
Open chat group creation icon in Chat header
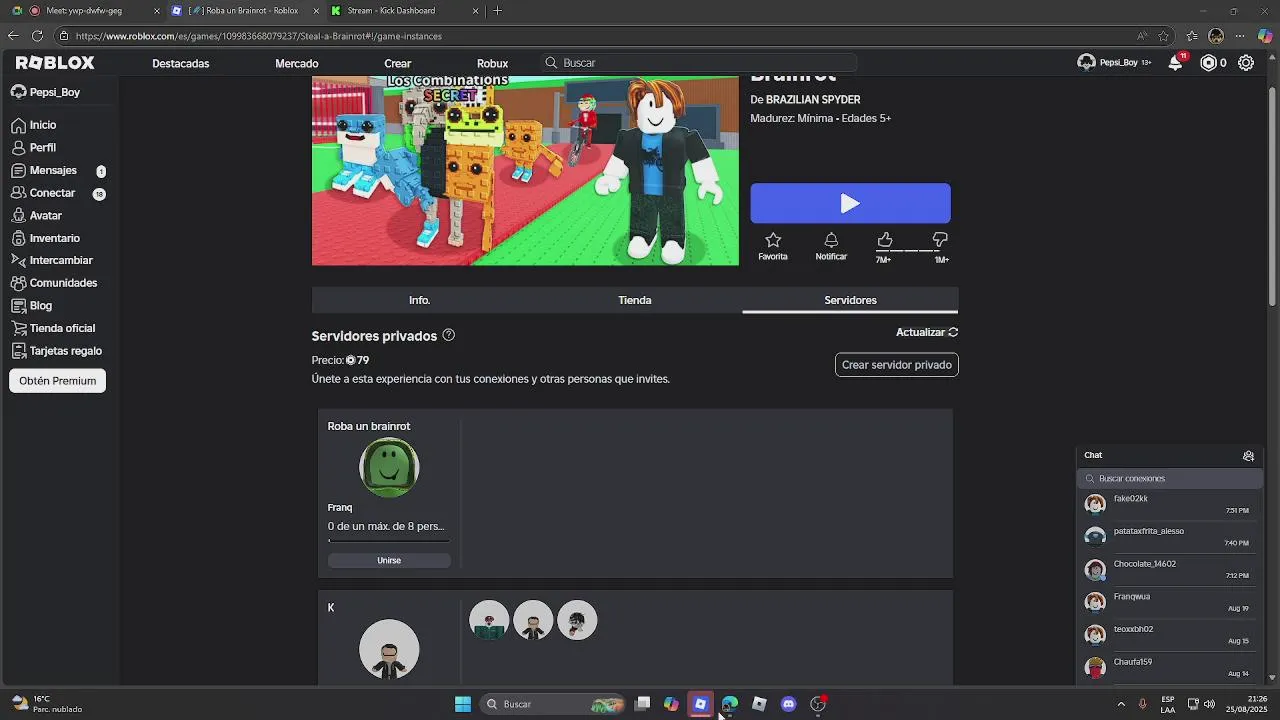pos(1248,455)
